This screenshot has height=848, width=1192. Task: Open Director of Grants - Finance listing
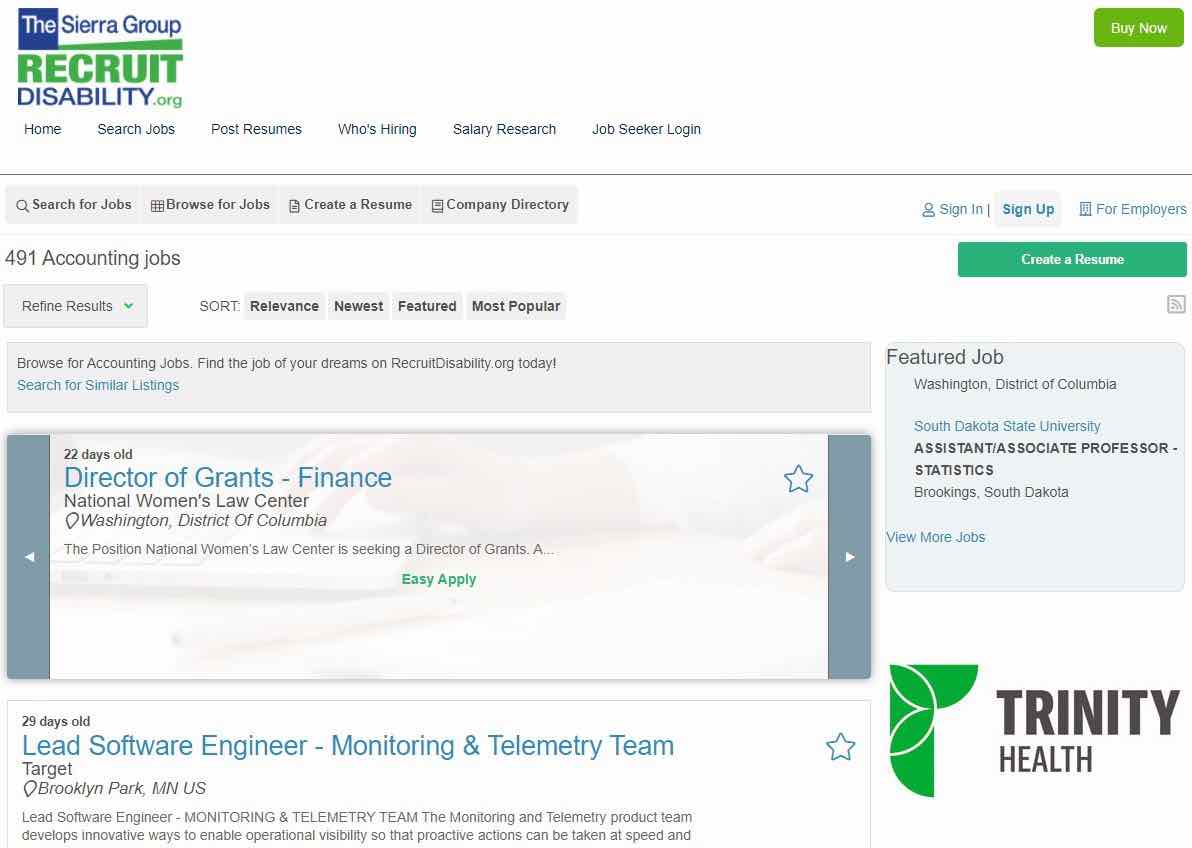(227, 478)
